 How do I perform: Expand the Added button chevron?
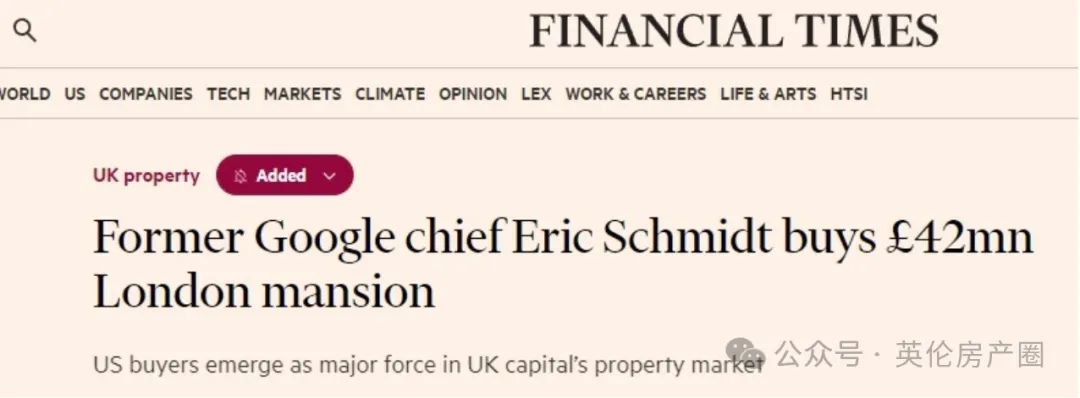[x=329, y=176]
